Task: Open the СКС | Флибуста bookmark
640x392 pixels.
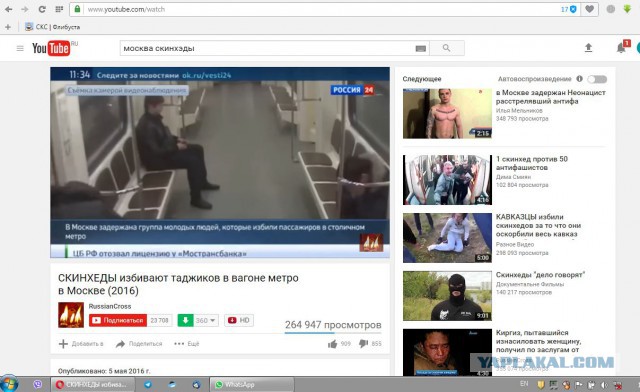Action: tap(53, 27)
